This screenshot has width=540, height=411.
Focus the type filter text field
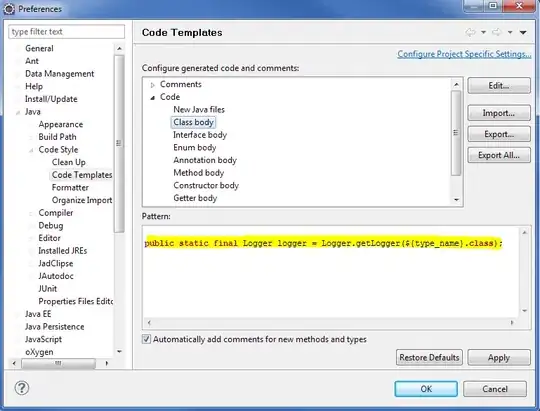pos(66,32)
